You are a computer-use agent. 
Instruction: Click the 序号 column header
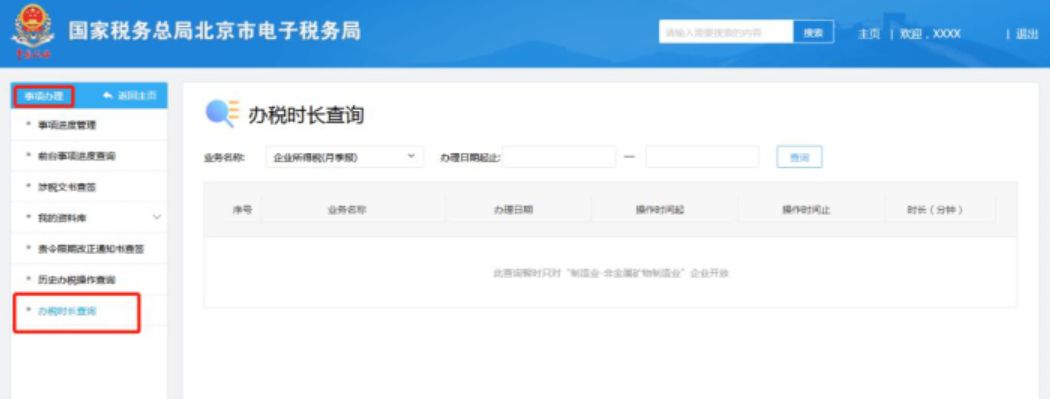tap(242, 210)
